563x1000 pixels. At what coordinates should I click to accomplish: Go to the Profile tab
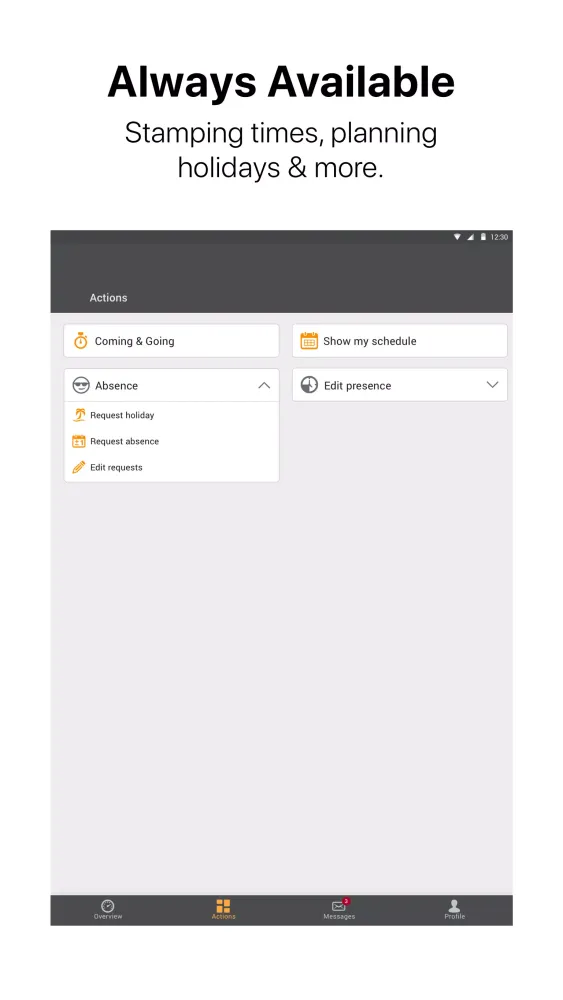[x=455, y=909]
